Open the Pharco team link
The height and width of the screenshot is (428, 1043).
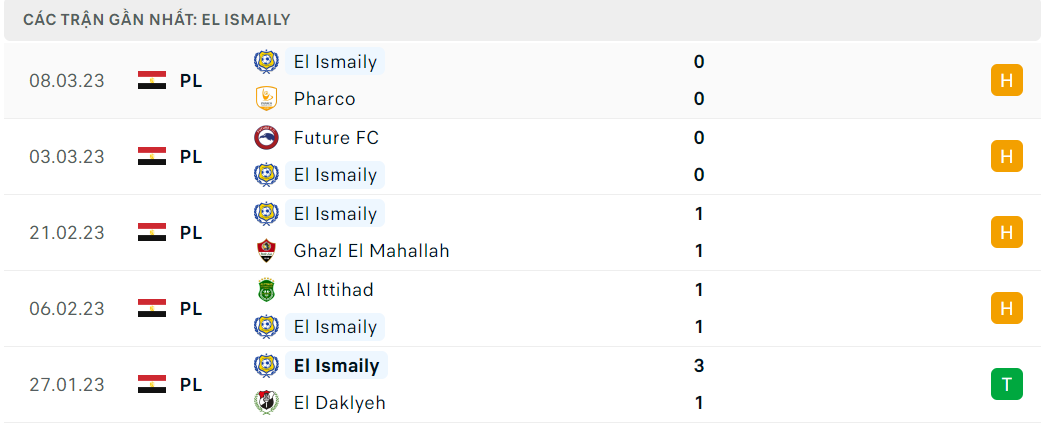(325, 99)
